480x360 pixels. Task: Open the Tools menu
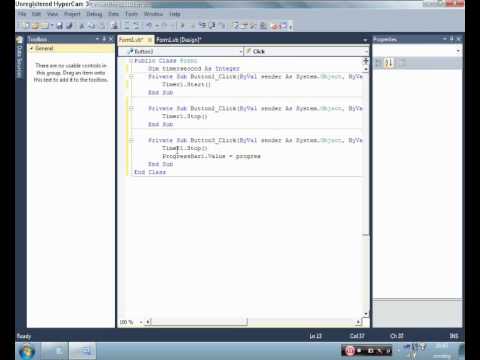point(131,14)
